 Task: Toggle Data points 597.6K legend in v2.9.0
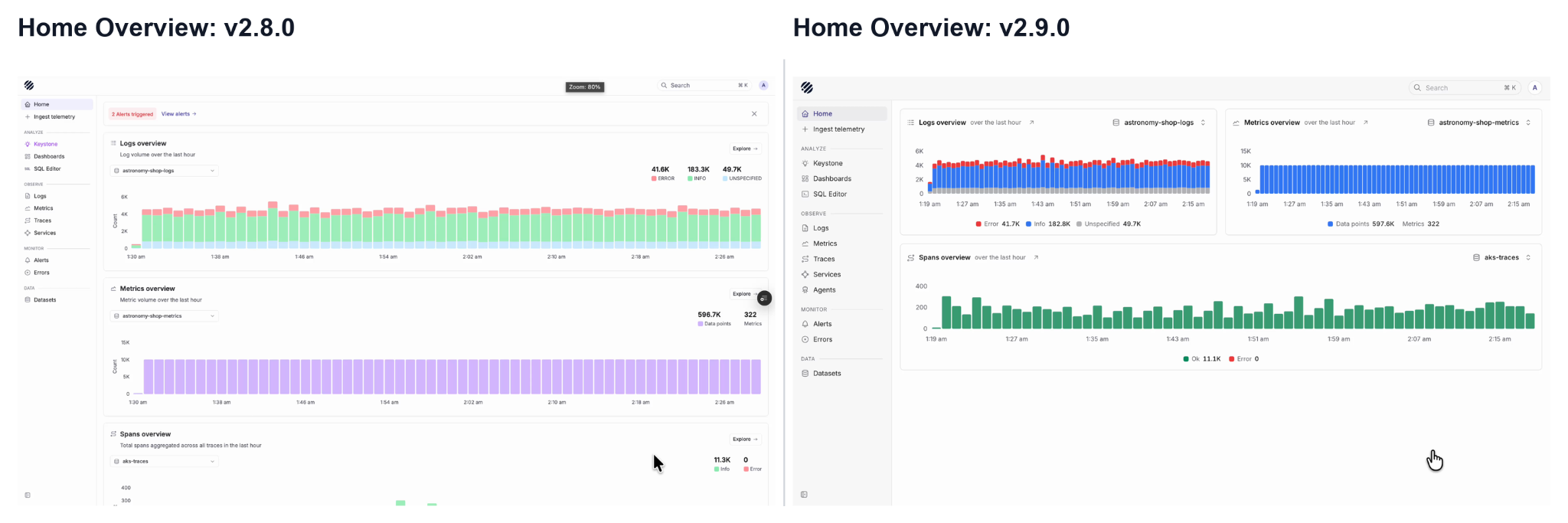(x=1361, y=224)
